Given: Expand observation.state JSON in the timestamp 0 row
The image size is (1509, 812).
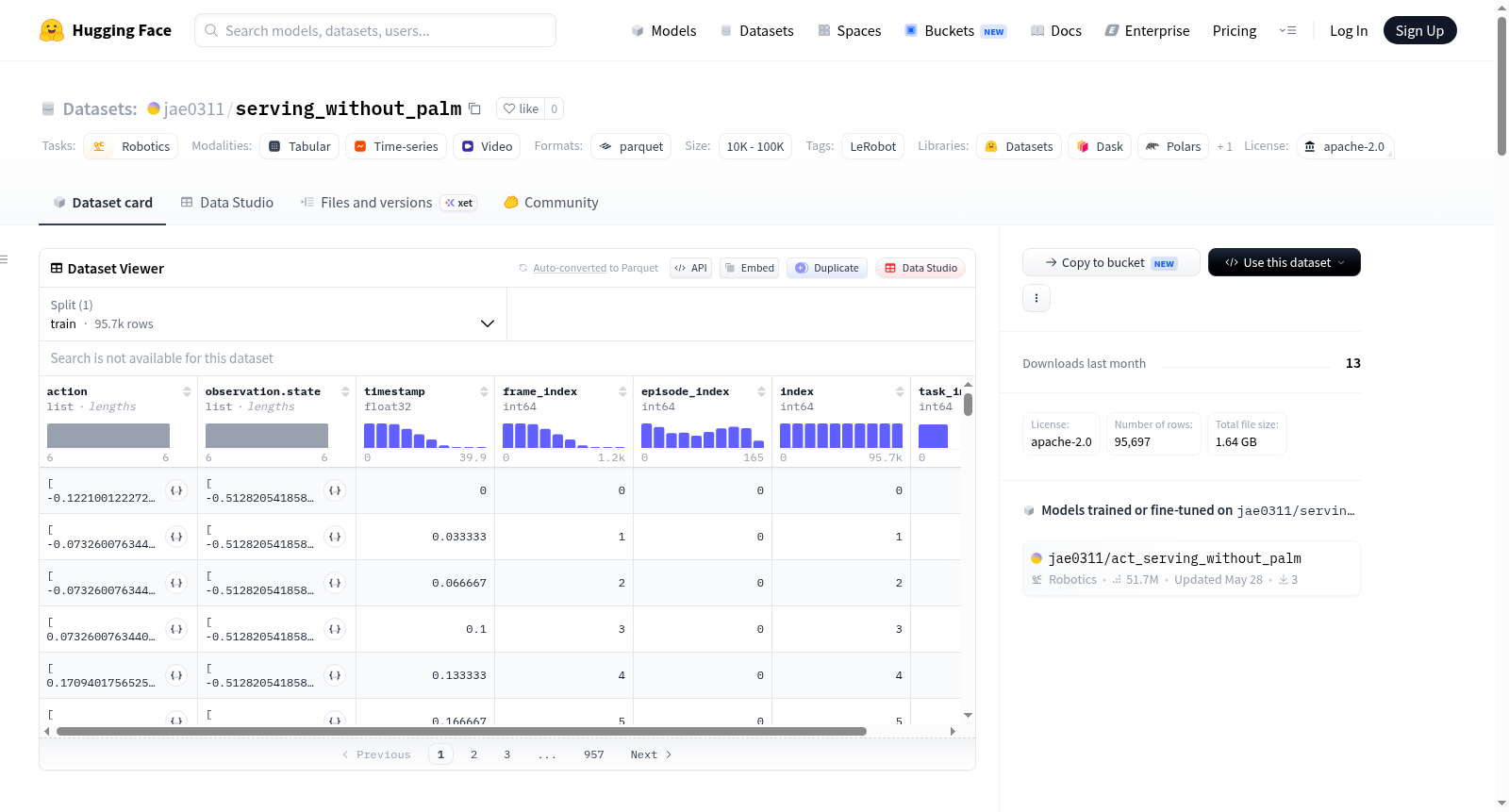Looking at the screenshot, I should point(335,490).
